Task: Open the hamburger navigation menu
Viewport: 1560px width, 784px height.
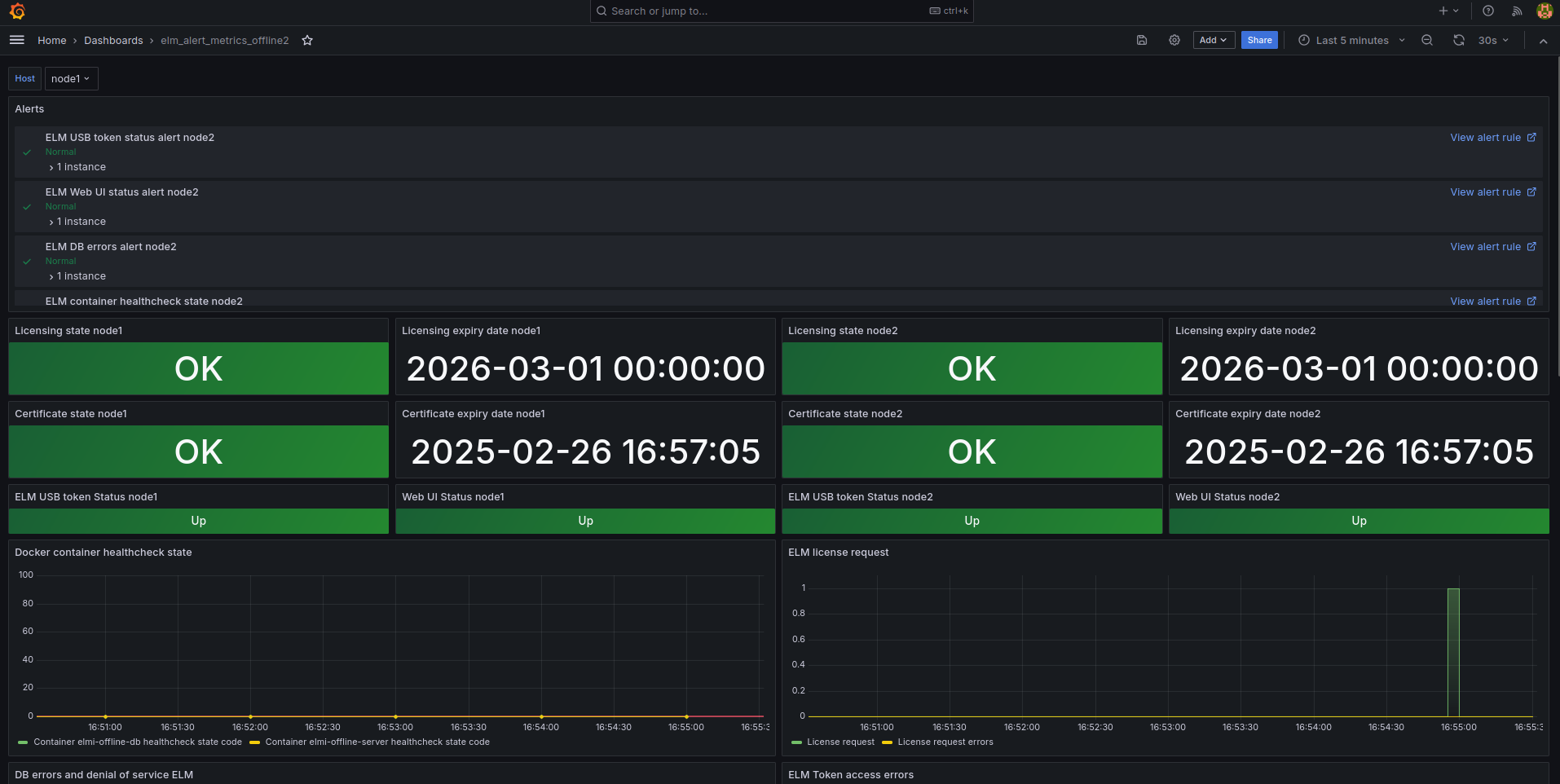Action: tap(17, 40)
